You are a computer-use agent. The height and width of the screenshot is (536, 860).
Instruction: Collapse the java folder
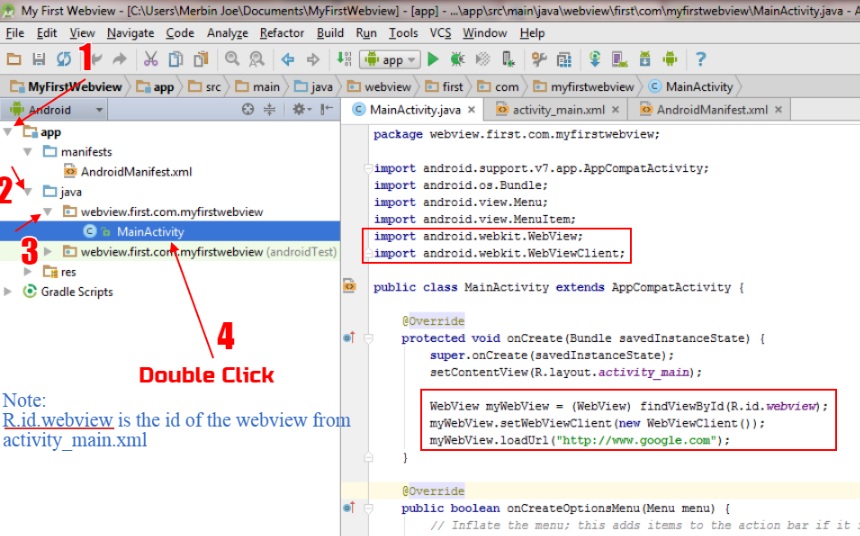[27, 191]
